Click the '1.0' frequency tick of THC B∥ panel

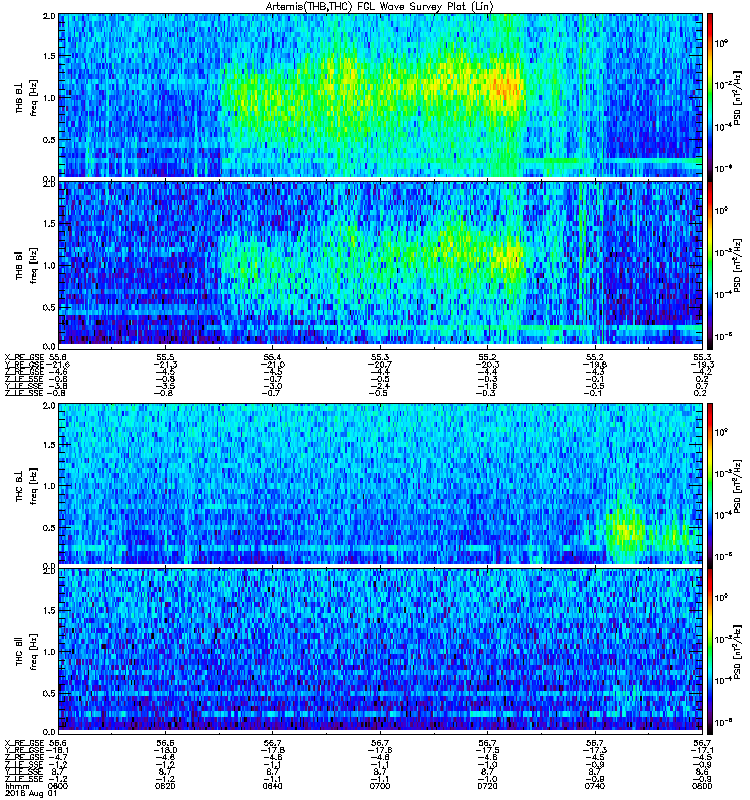(49, 652)
